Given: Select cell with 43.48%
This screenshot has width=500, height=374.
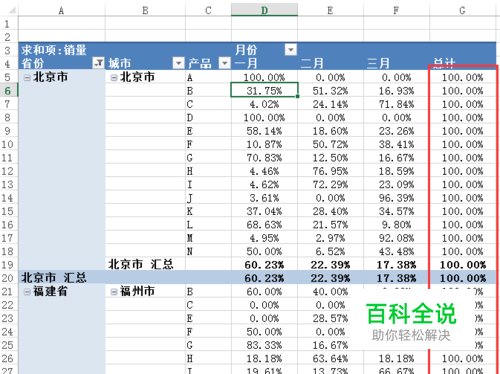Looking at the screenshot, I should coord(396,252).
